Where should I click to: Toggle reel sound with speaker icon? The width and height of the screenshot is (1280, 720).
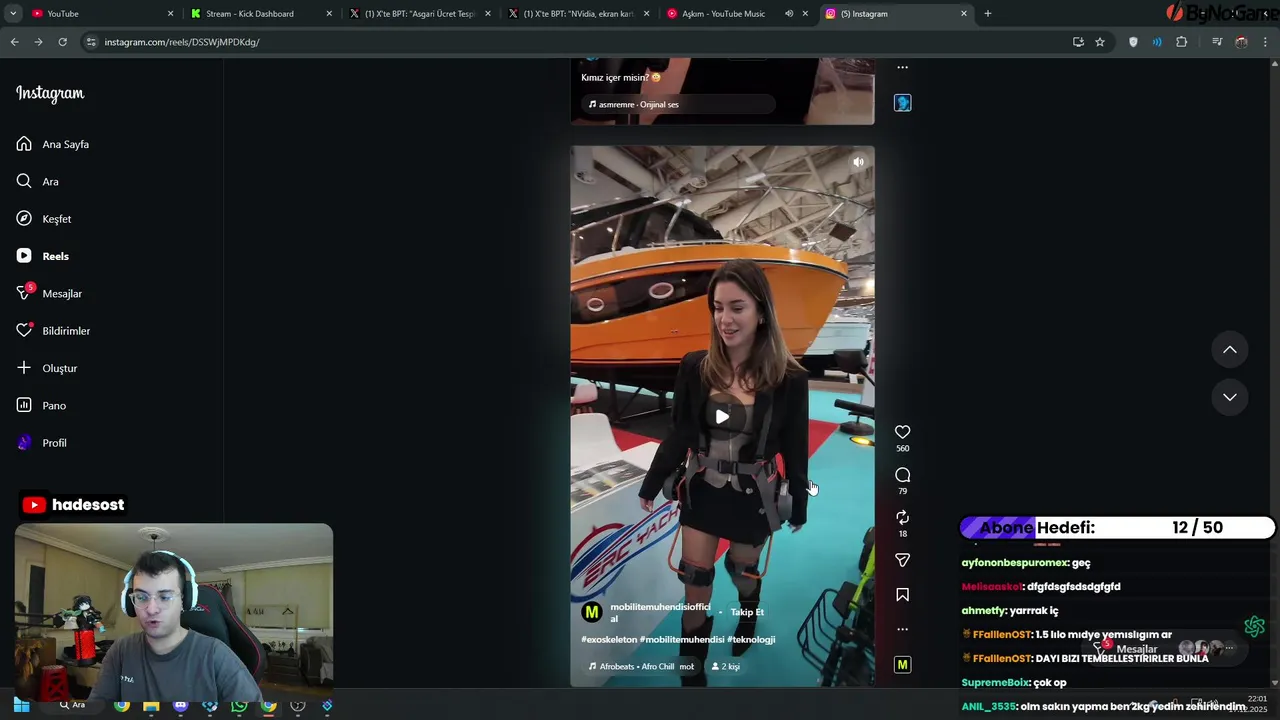pos(858,161)
